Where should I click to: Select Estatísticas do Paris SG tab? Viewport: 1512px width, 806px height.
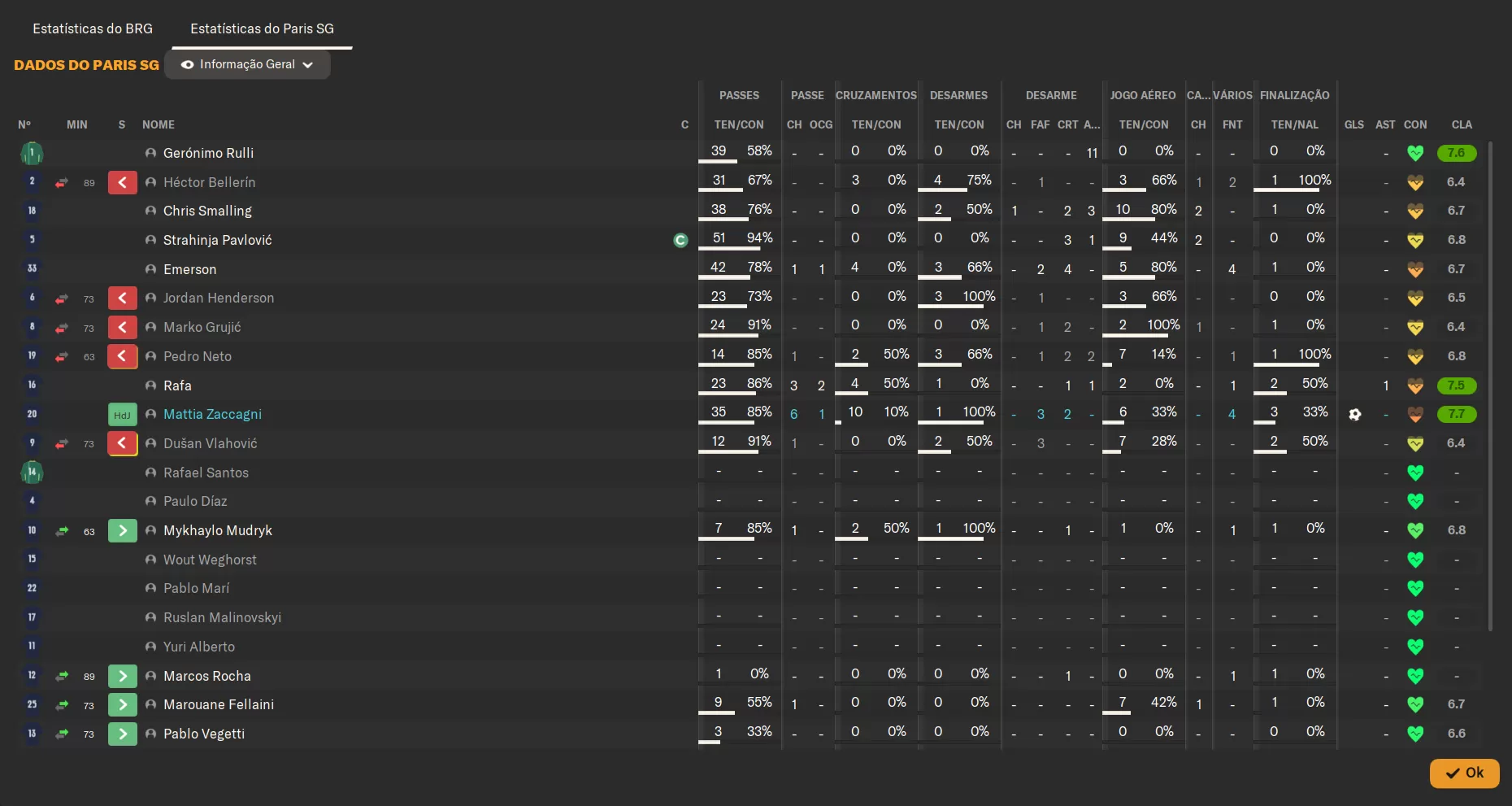point(262,28)
